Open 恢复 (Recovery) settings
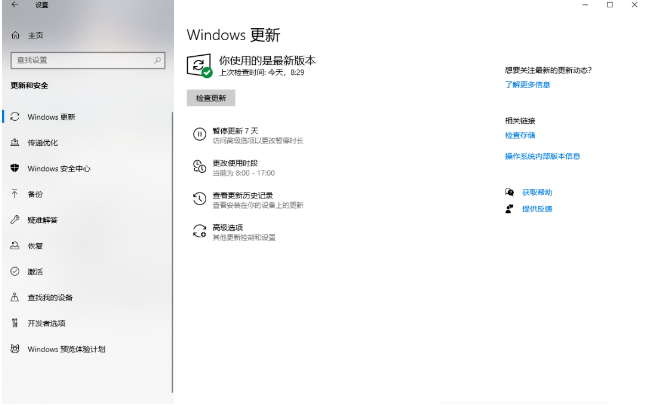Image resolution: width=649 pixels, height=406 pixels. tap(35, 246)
